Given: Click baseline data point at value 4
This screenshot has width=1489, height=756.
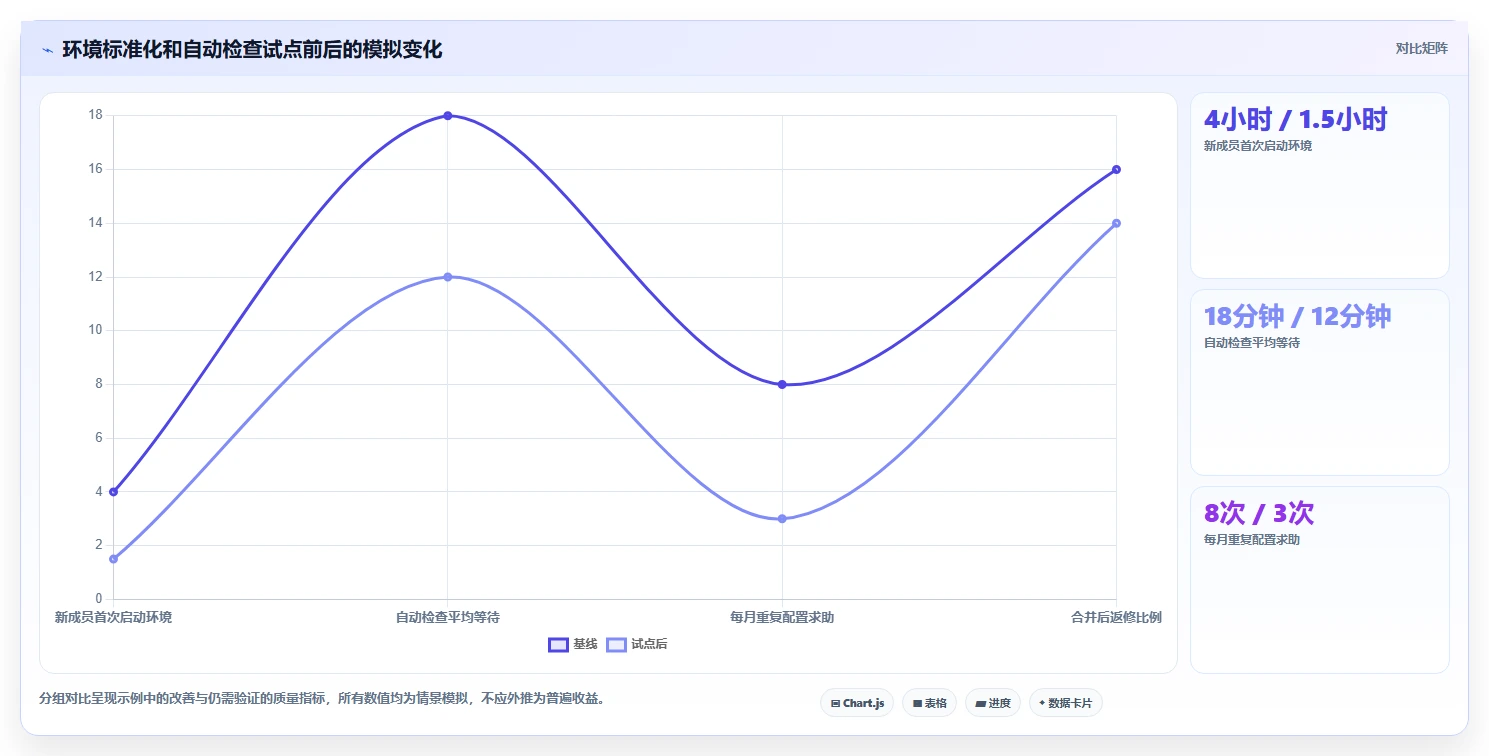Looking at the screenshot, I should coord(114,492).
